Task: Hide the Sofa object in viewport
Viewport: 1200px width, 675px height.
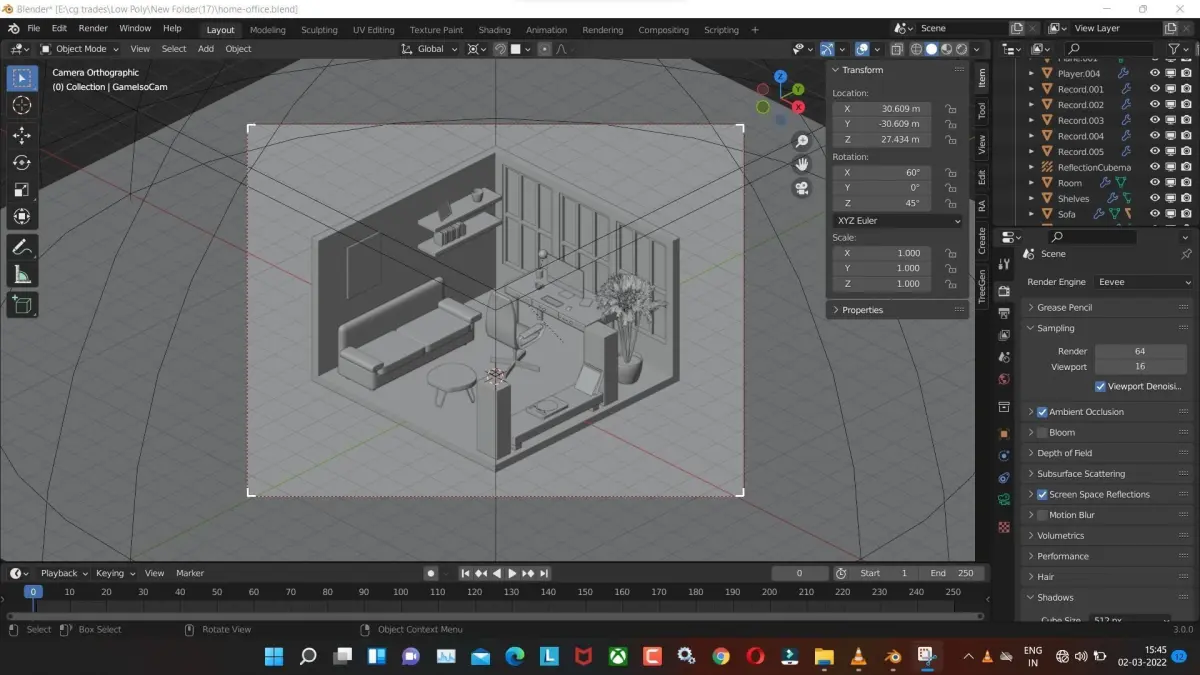Action: pos(1155,214)
